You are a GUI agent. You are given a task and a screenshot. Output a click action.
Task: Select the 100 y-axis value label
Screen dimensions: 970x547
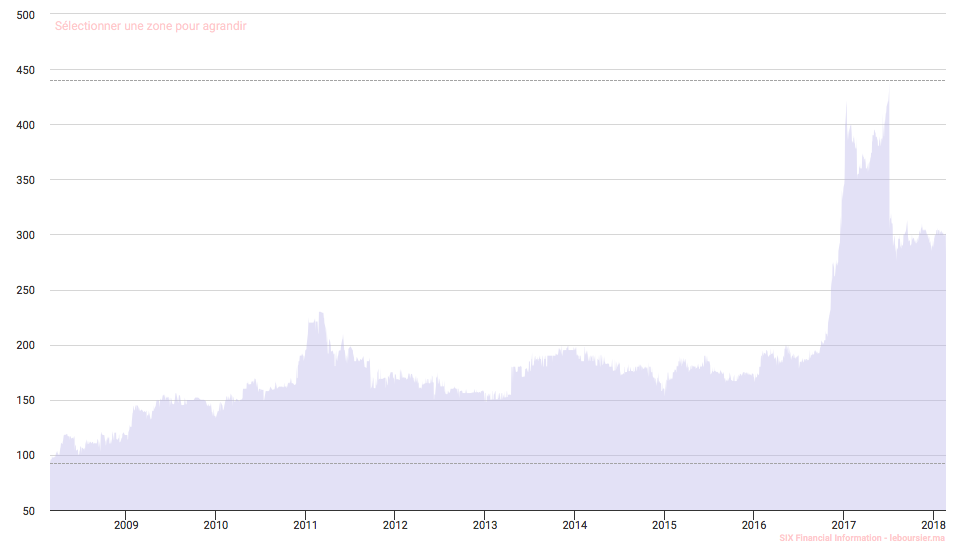(x=26, y=456)
